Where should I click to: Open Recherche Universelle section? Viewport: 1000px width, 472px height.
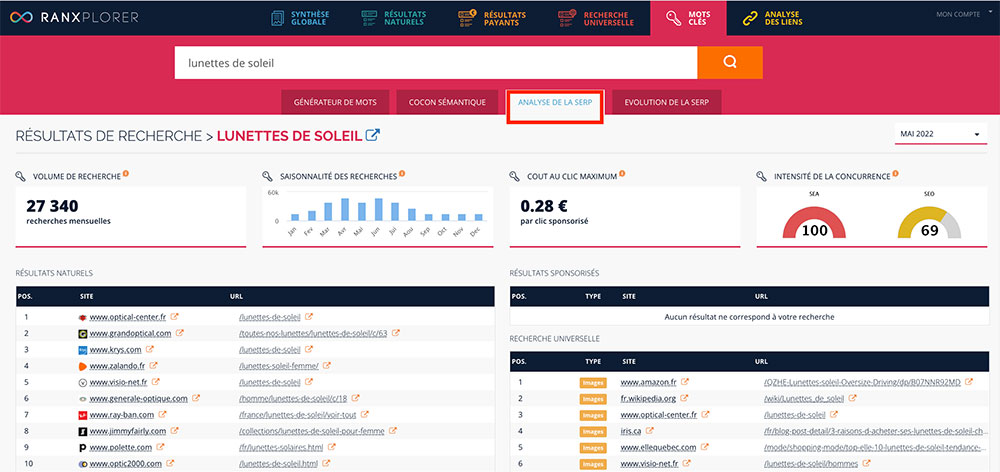pos(596,18)
